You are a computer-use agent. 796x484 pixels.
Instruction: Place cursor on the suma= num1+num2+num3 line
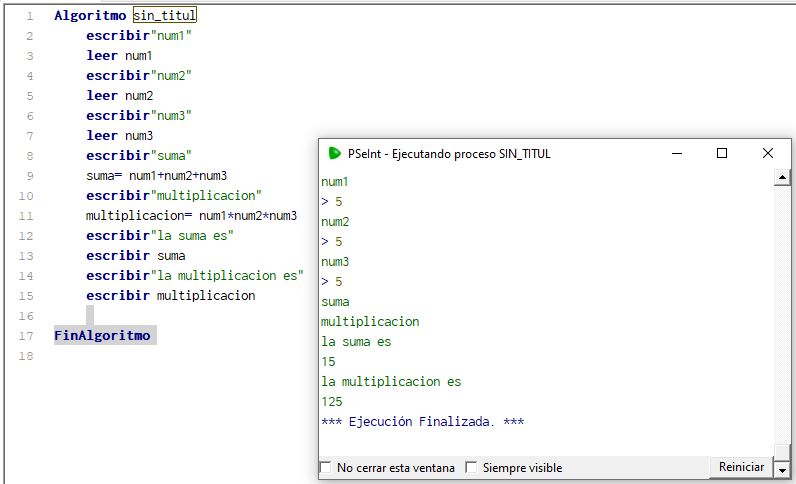156,176
